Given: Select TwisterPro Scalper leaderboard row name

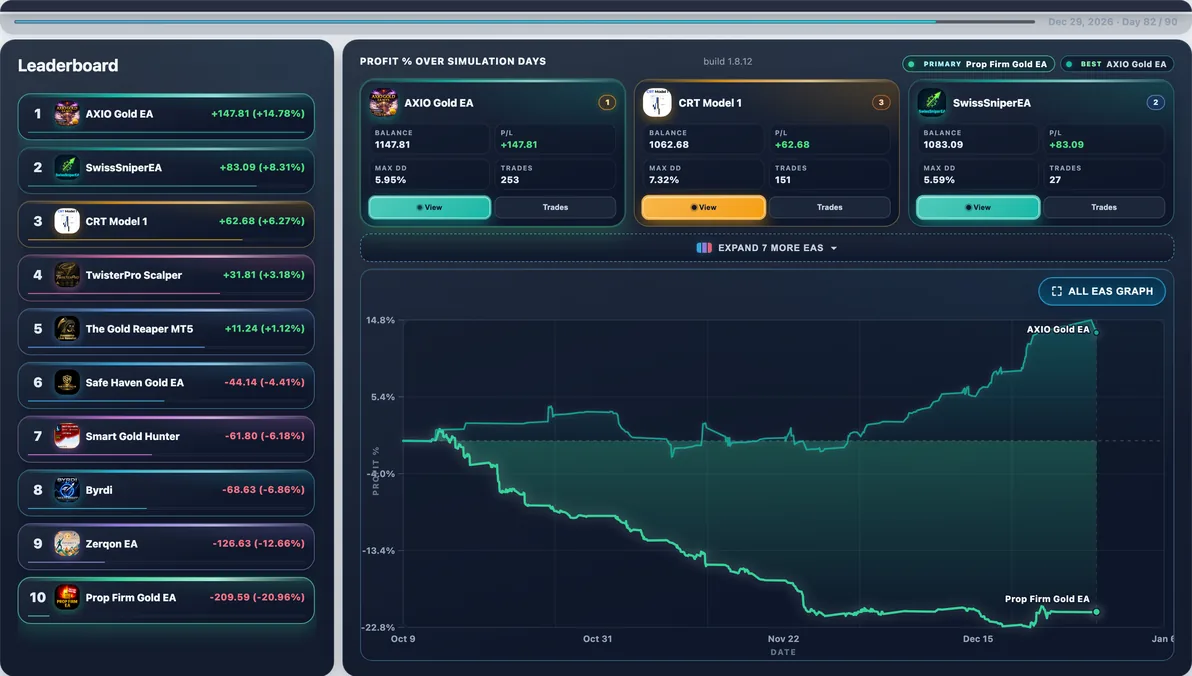Looking at the screenshot, I should pyautogui.click(x=134, y=275).
